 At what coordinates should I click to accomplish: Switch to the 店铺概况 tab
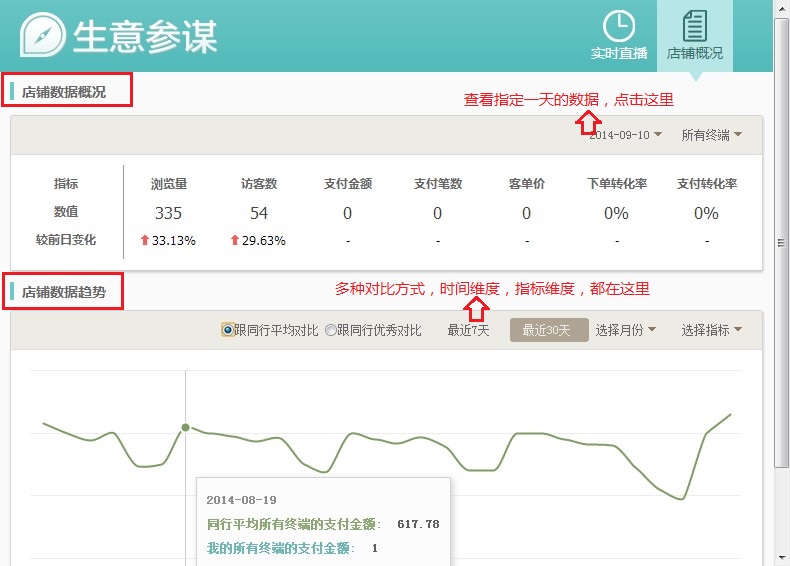[x=695, y=36]
